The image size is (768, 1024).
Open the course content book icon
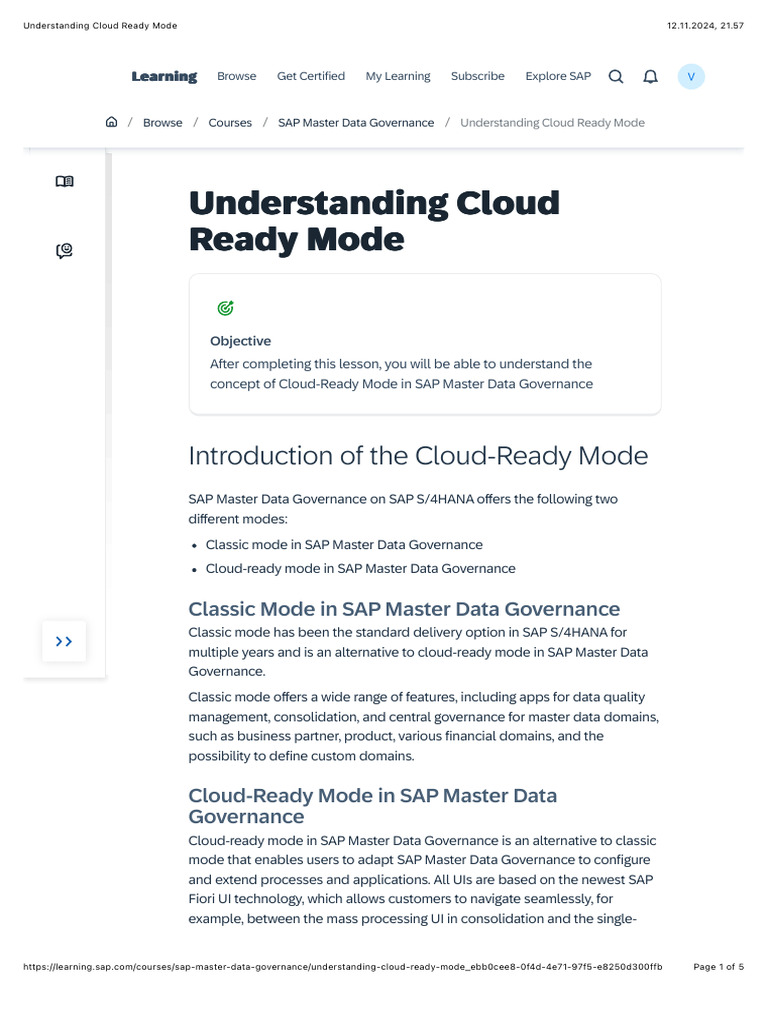[x=65, y=181]
